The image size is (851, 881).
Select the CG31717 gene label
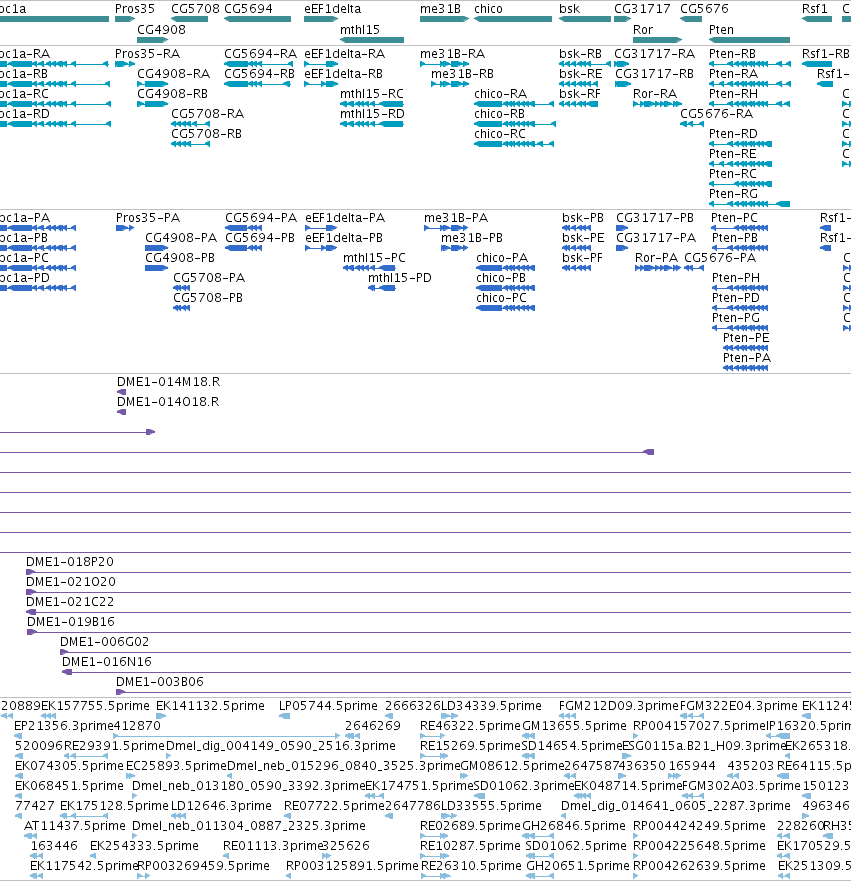tap(642, 9)
